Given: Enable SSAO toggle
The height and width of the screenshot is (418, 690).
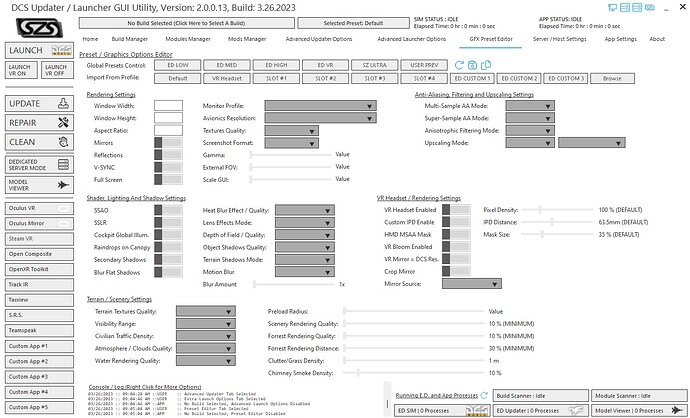Looking at the screenshot, I should 168,210.
